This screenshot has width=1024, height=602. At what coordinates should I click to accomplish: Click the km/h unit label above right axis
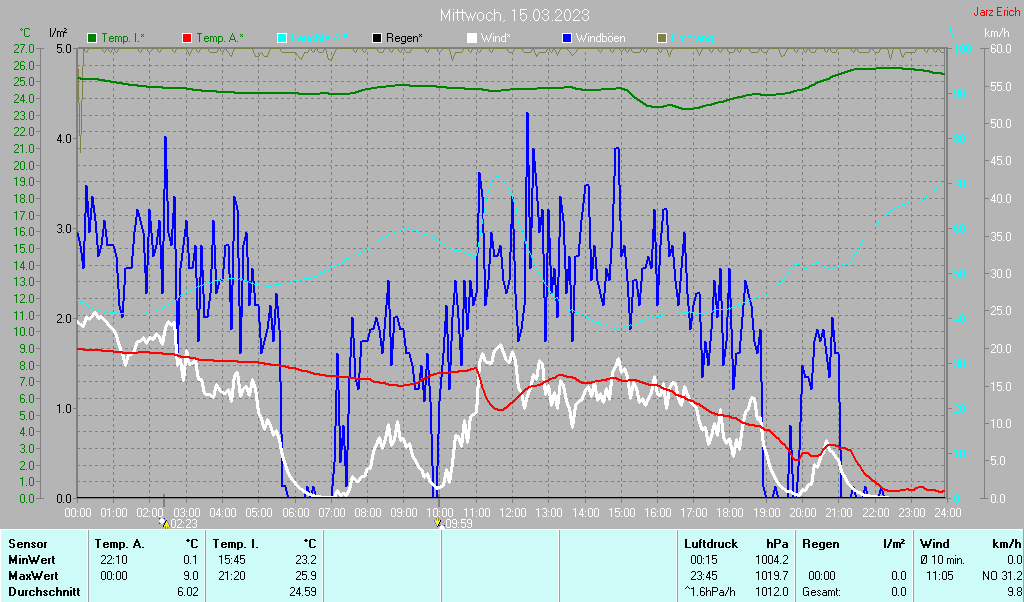coord(996,33)
